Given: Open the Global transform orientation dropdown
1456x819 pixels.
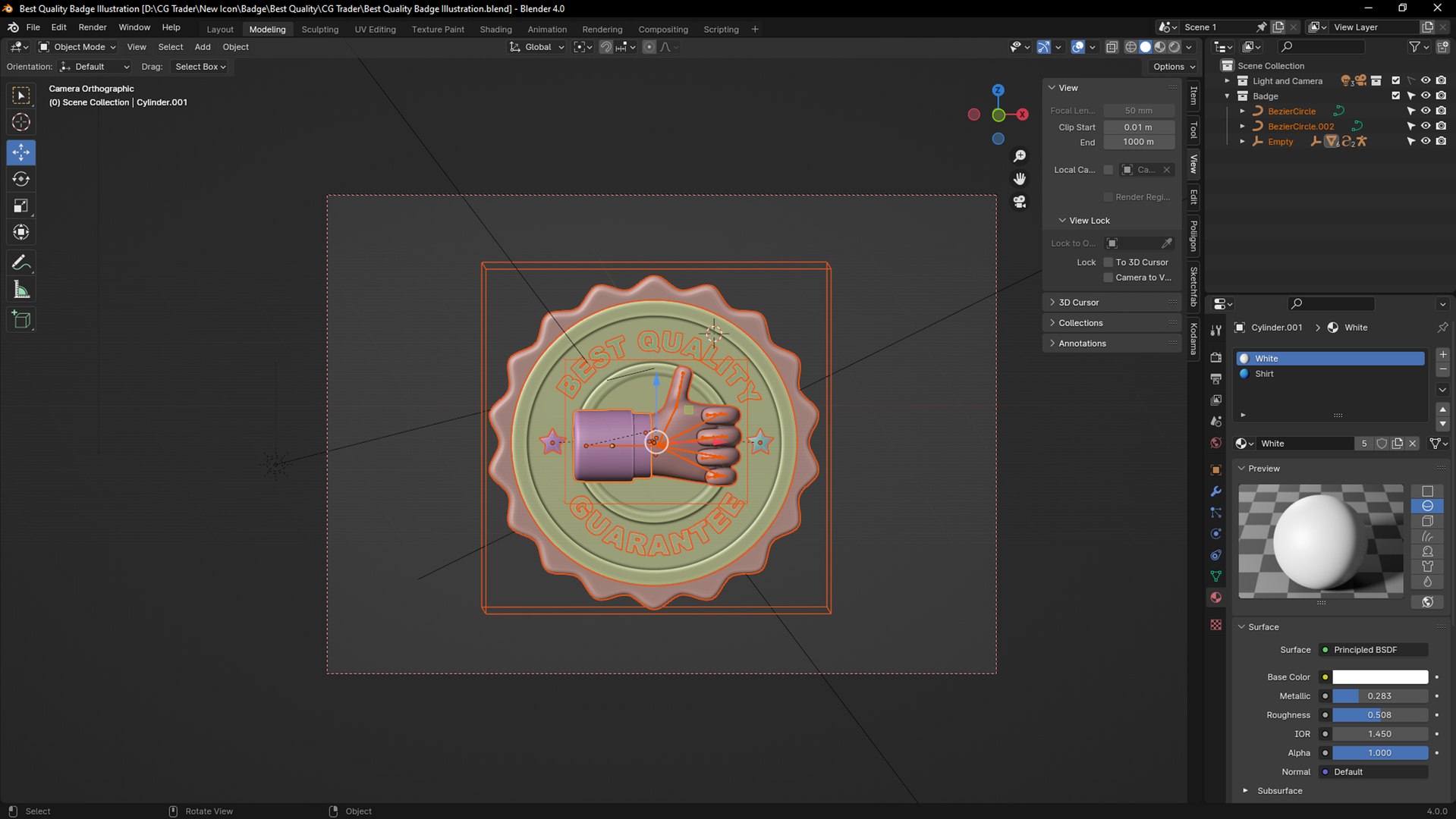Looking at the screenshot, I should [536, 47].
